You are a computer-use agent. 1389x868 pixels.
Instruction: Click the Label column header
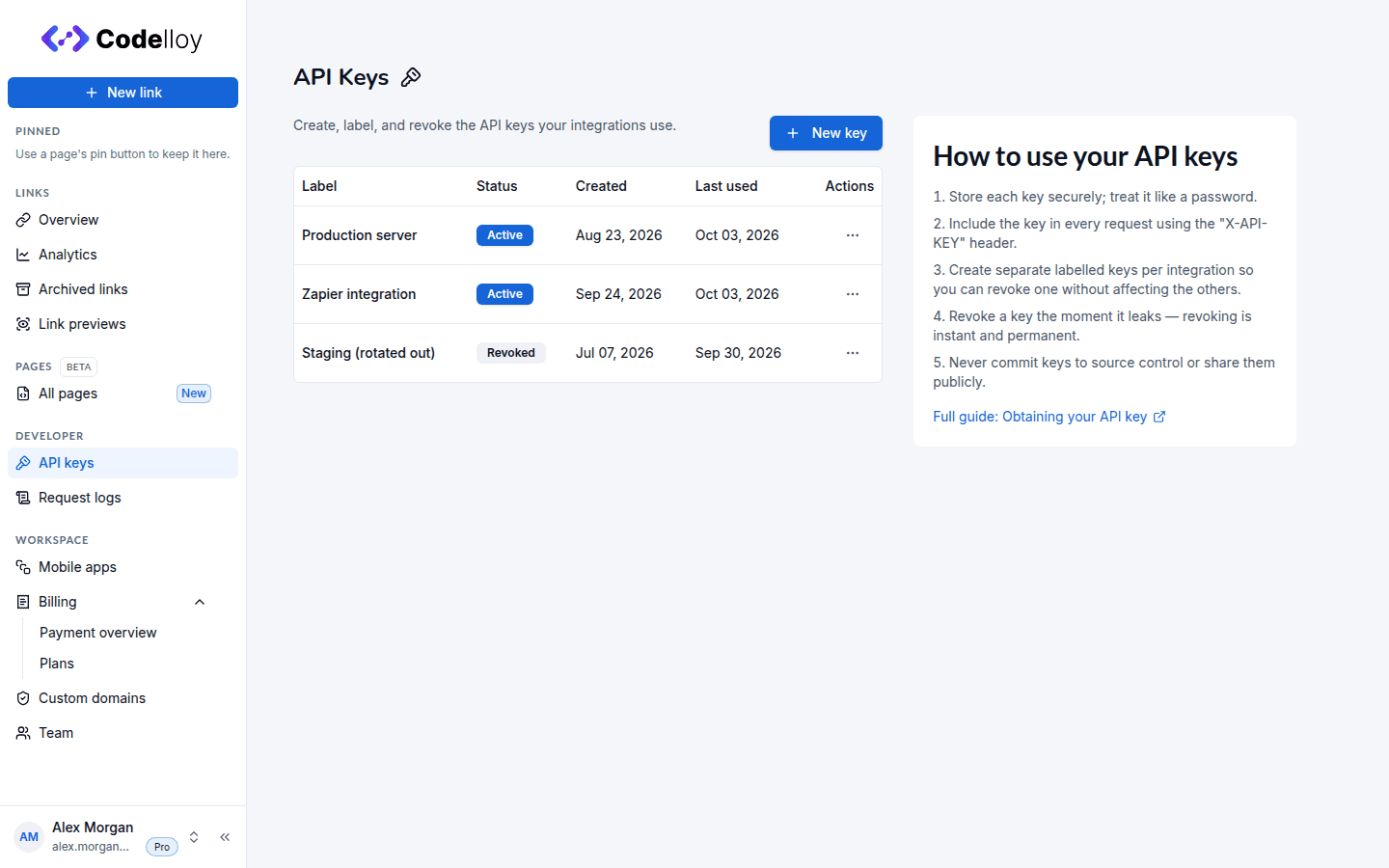(x=319, y=186)
